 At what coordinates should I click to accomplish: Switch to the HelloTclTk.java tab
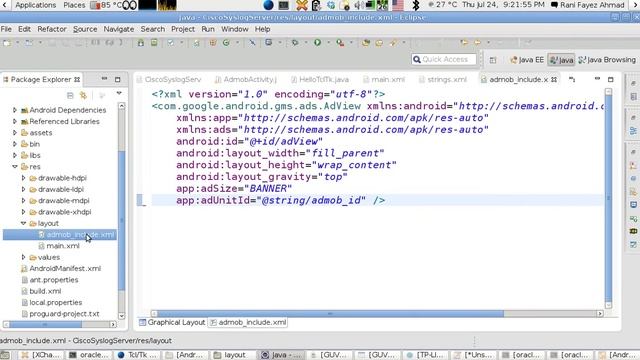coord(320,80)
